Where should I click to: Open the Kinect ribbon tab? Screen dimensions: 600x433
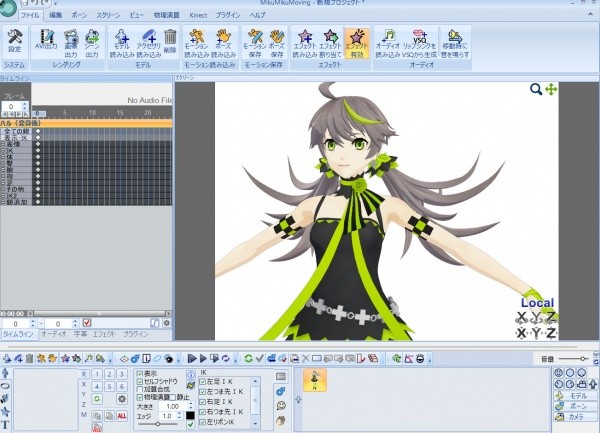(198, 15)
